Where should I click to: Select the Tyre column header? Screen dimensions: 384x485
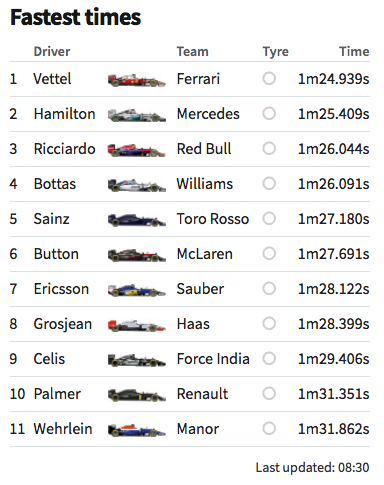[x=276, y=52]
